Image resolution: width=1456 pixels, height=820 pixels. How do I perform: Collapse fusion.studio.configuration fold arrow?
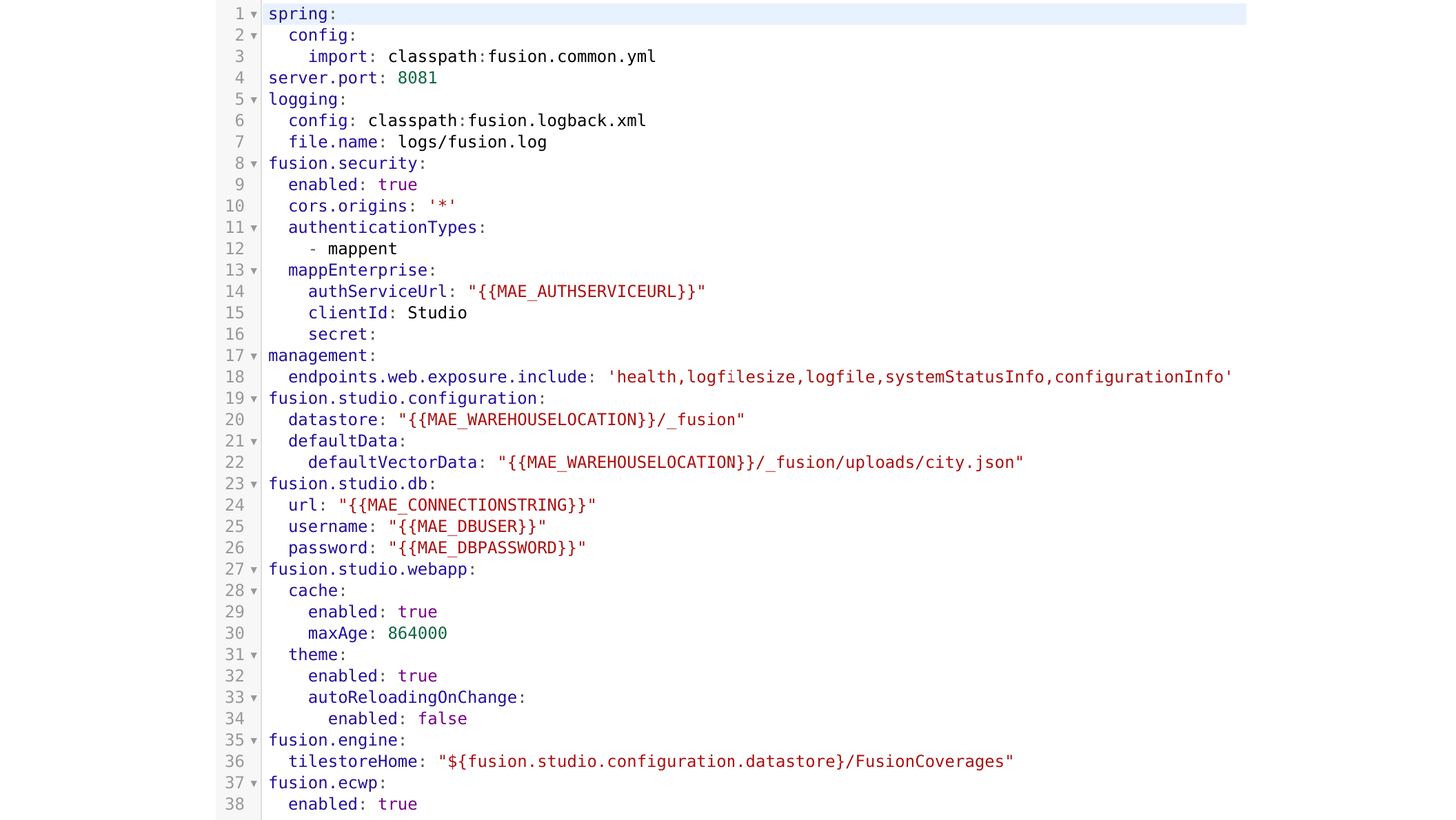254,399
